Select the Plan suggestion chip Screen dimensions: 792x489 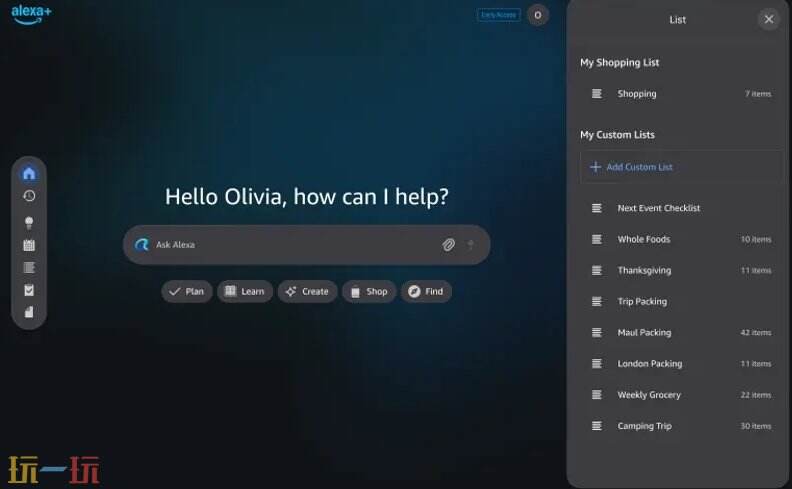186,291
